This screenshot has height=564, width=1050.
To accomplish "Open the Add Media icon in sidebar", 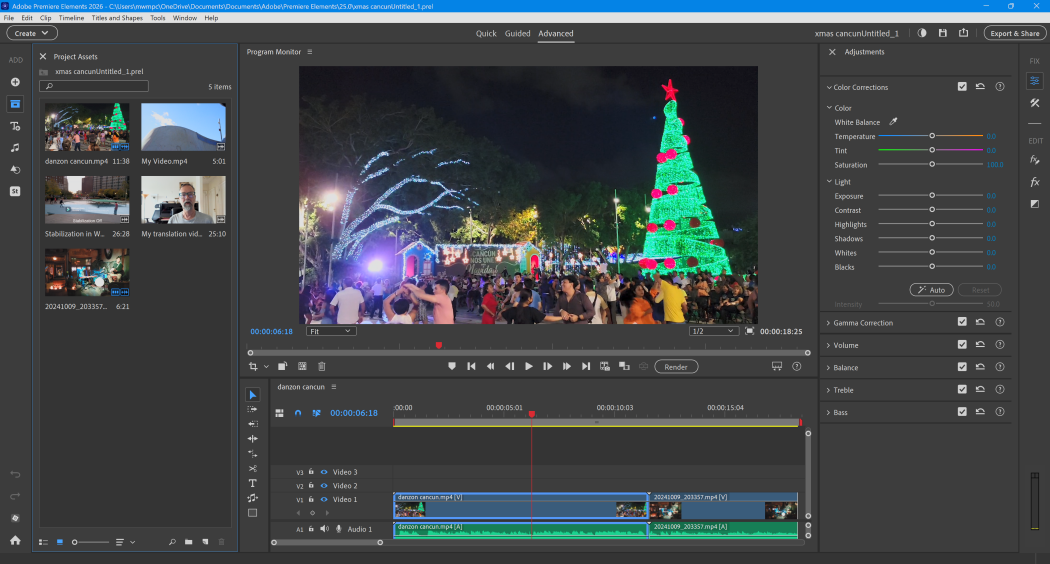I will coord(15,82).
